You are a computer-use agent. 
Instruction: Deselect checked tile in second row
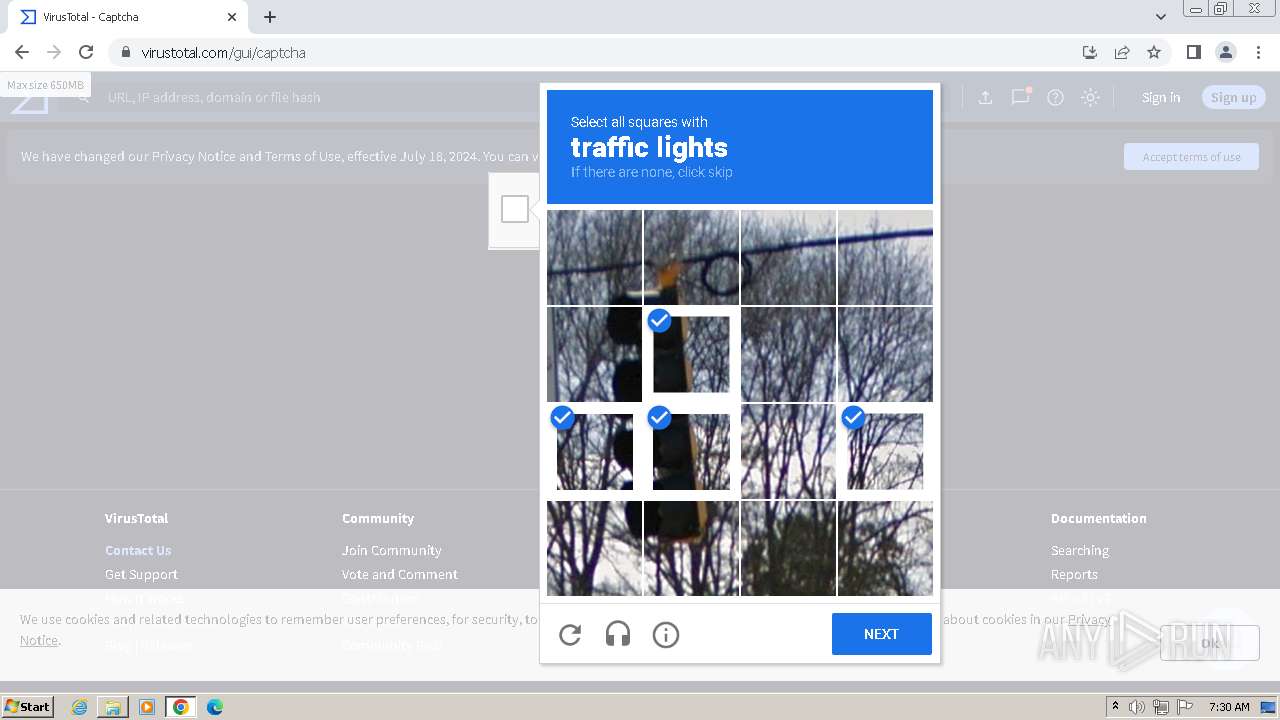click(x=691, y=354)
